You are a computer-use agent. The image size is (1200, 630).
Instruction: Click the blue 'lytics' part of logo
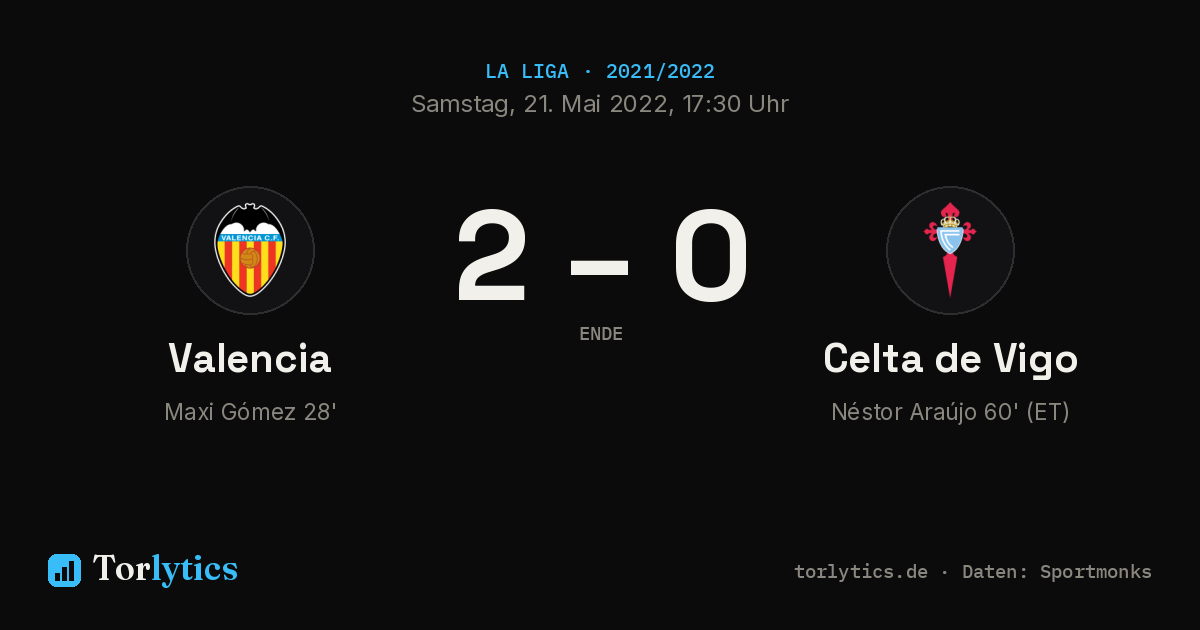pyautogui.click(x=194, y=569)
